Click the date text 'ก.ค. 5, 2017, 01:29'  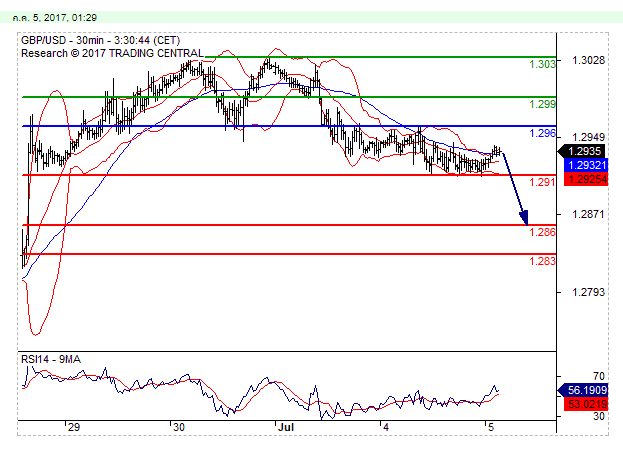pos(55,17)
